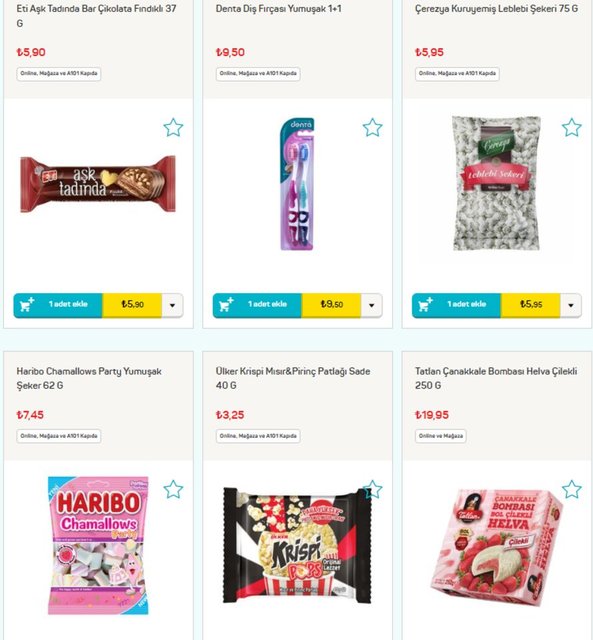This screenshot has width=593, height=640.
Task: Star the Haribo Chamallows Party product
Action: (173, 489)
